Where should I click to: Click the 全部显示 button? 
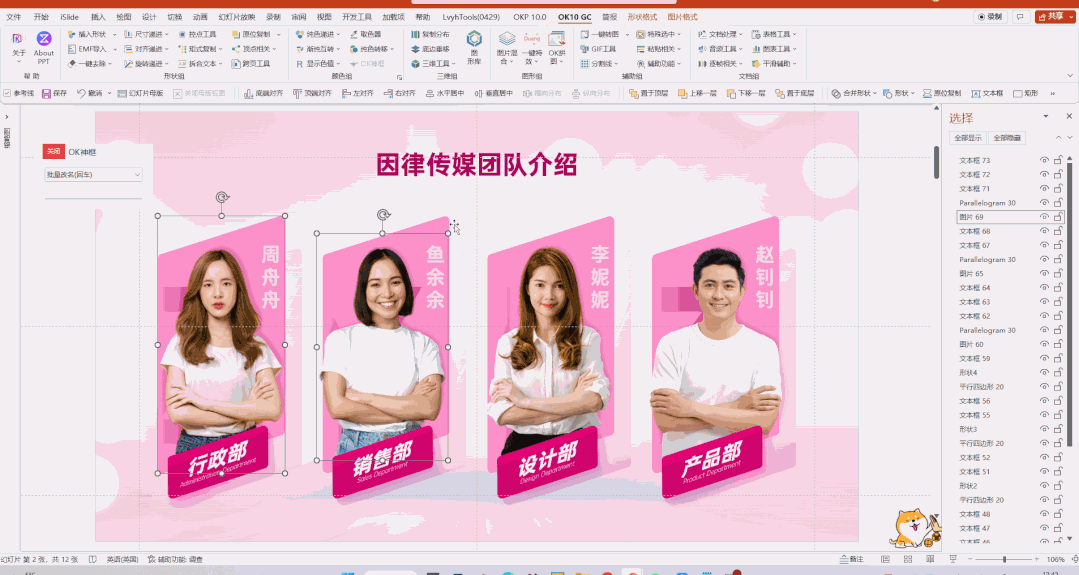[x=968, y=138]
